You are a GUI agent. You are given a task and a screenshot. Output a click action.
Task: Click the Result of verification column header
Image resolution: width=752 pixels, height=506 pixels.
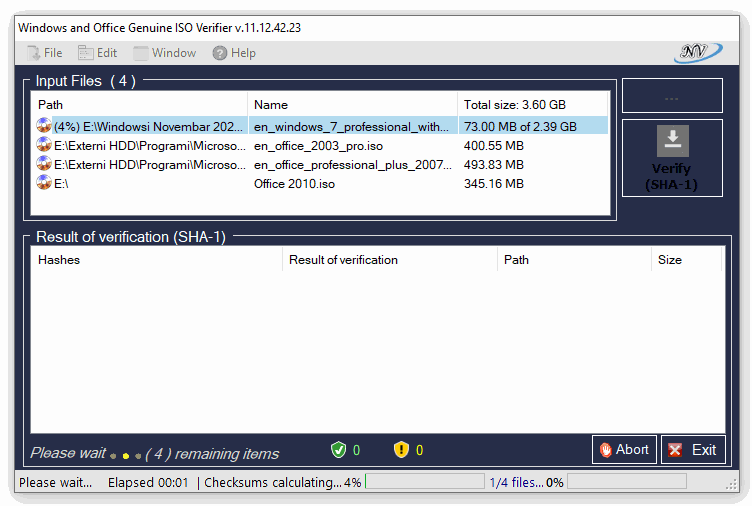(389, 259)
